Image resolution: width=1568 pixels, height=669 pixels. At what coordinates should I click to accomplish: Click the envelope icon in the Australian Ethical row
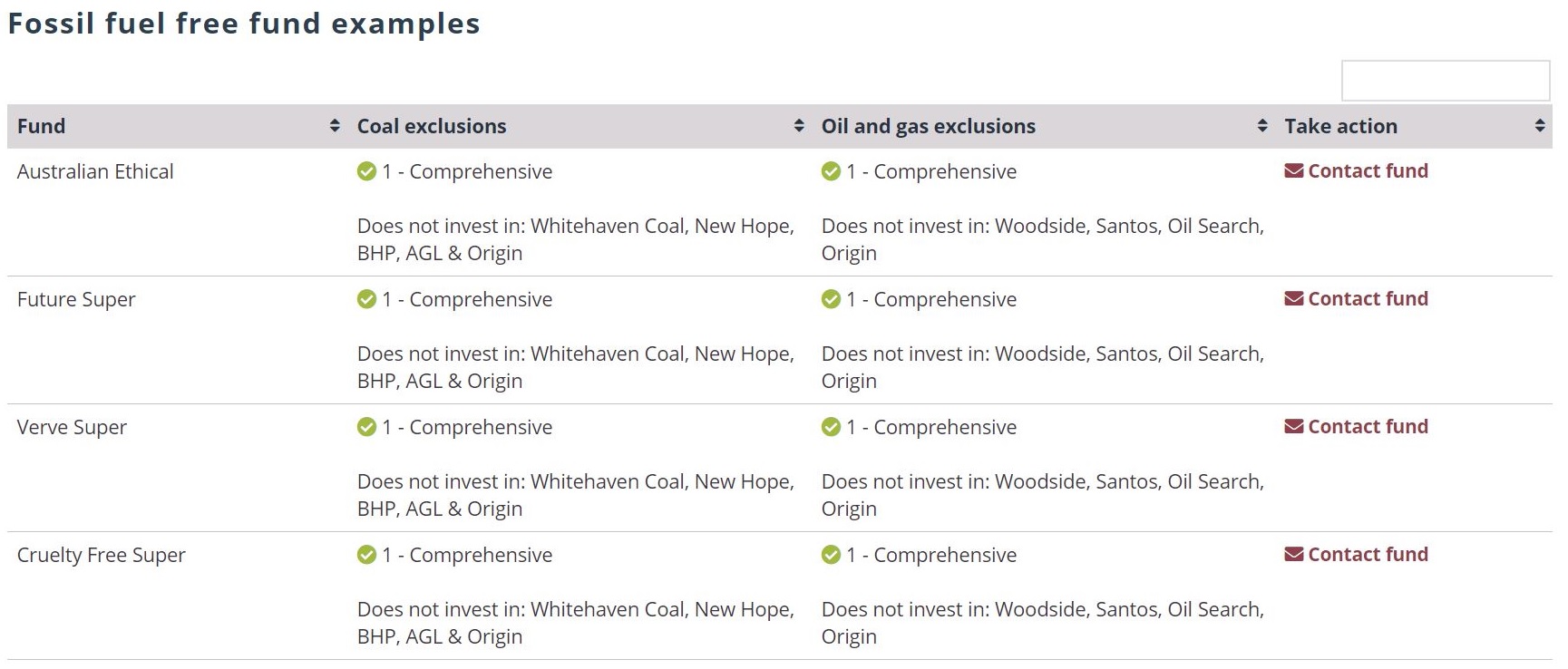pyautogui.click(x=1293, y=170)
